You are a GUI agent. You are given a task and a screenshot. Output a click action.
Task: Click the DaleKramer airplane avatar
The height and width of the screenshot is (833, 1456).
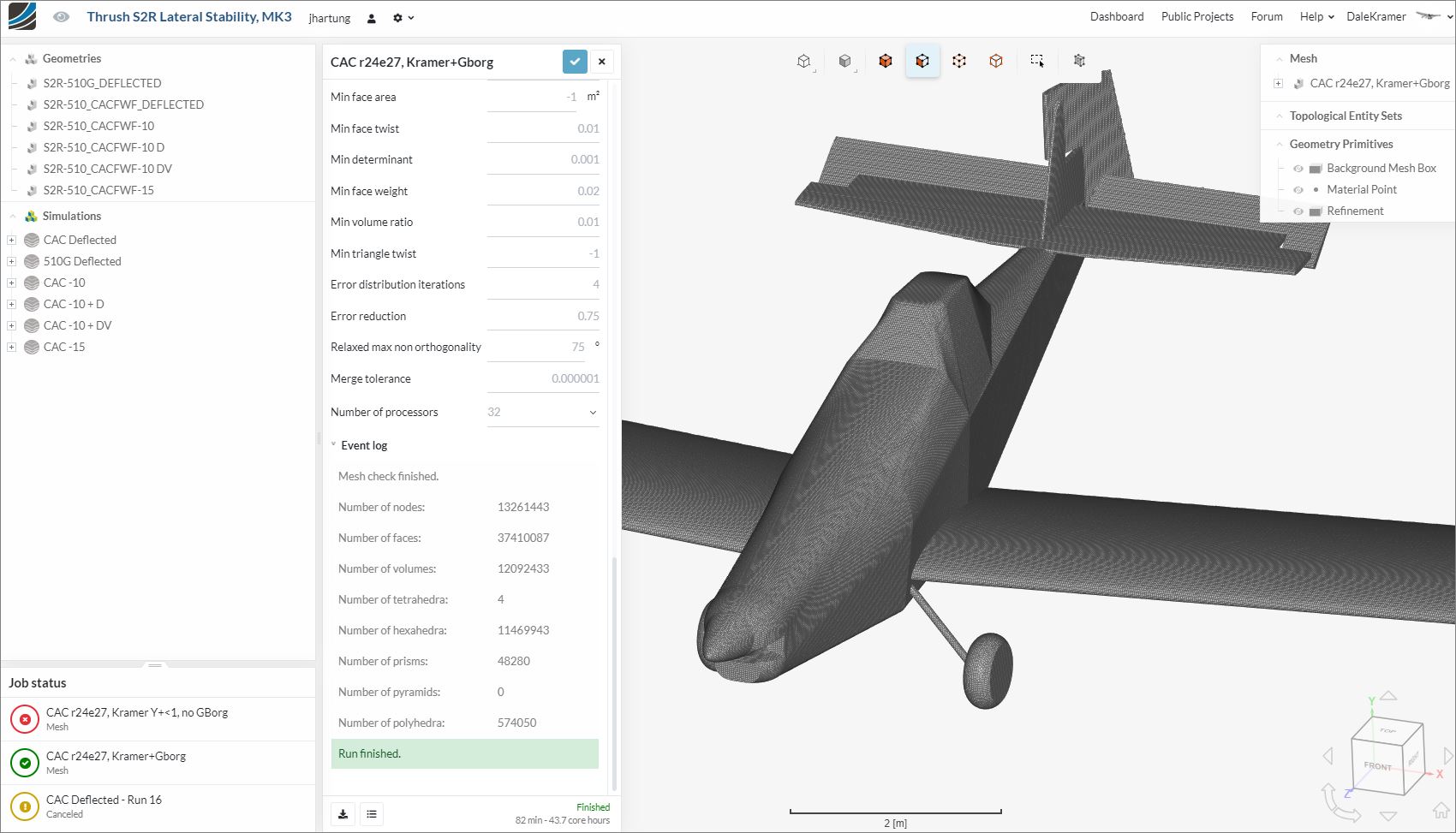1428,16
